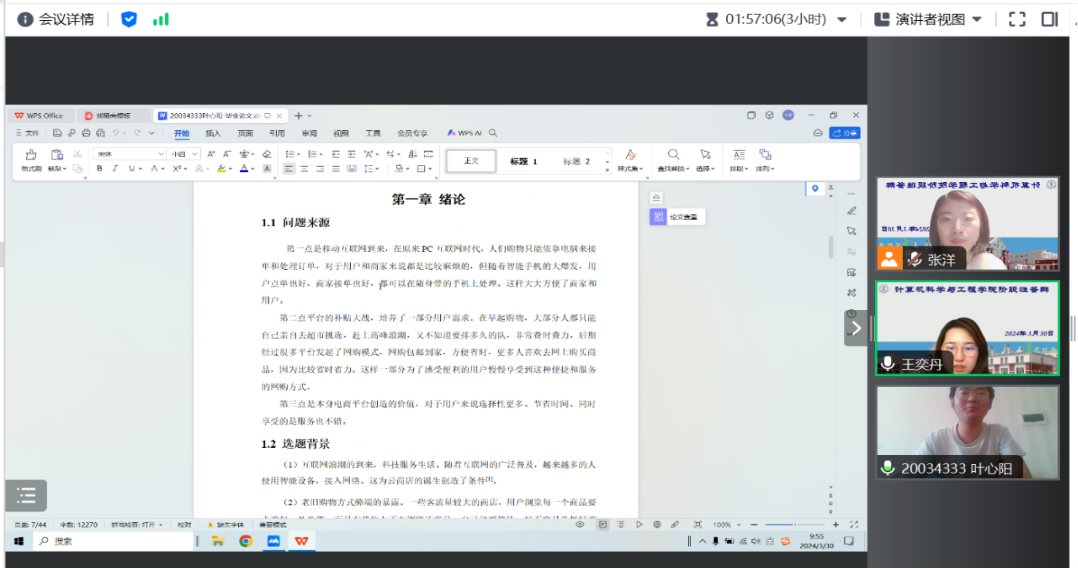Click the print icon in quick toolbar

pos(86,133)
